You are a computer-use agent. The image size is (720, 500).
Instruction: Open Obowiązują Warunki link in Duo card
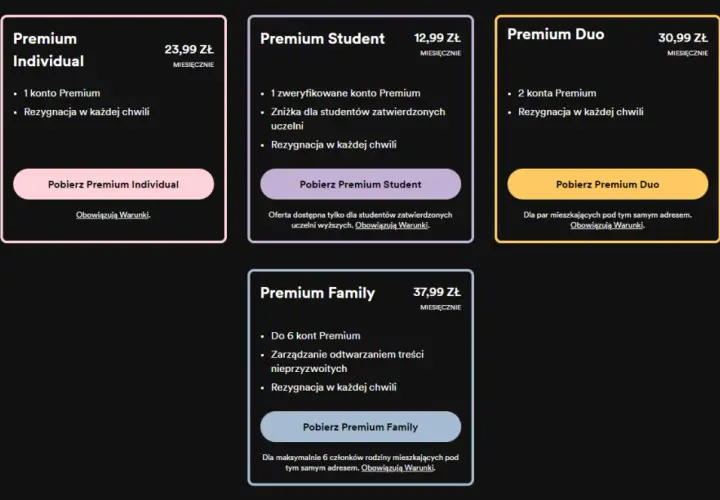(x=606, y=225)
